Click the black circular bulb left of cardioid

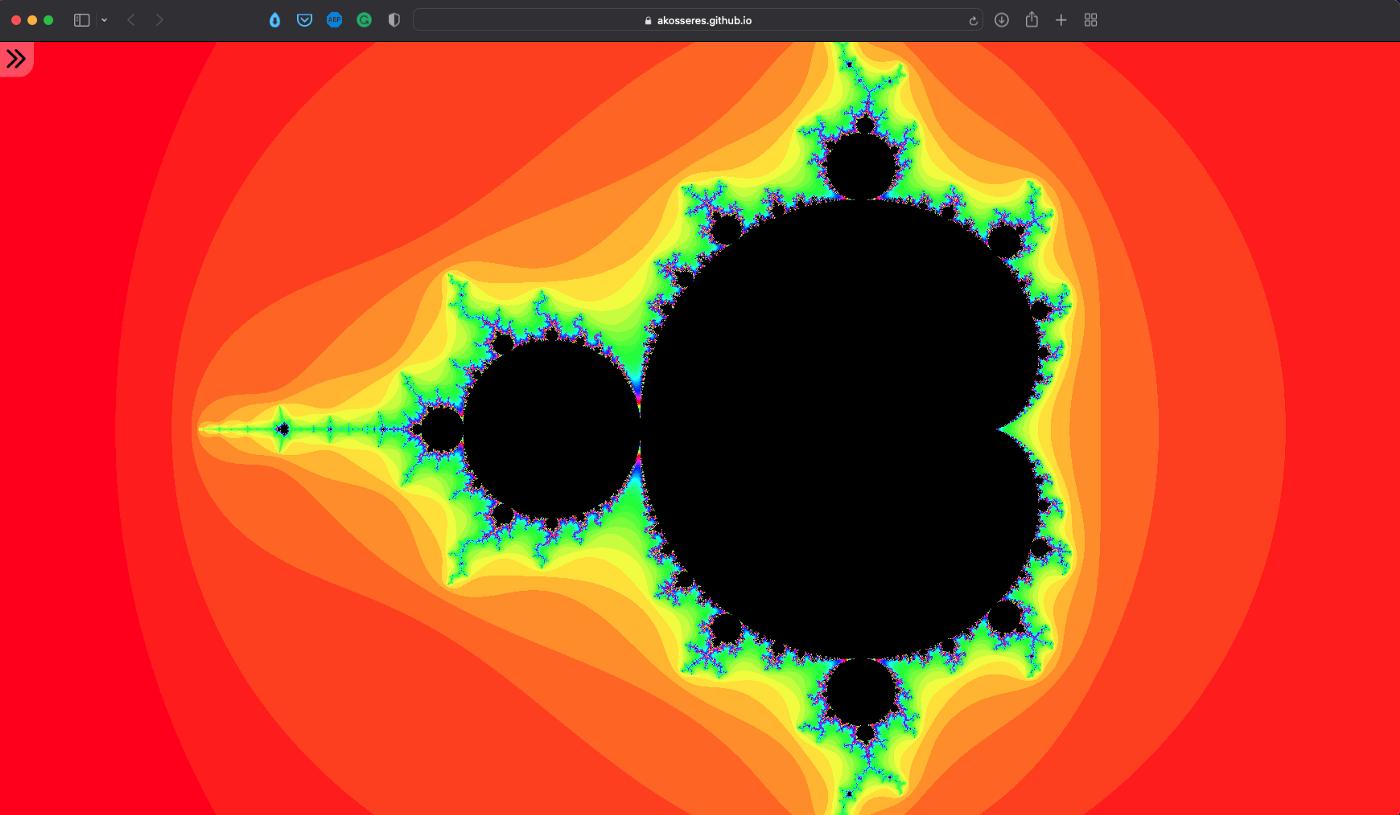[x=550, y=430]
